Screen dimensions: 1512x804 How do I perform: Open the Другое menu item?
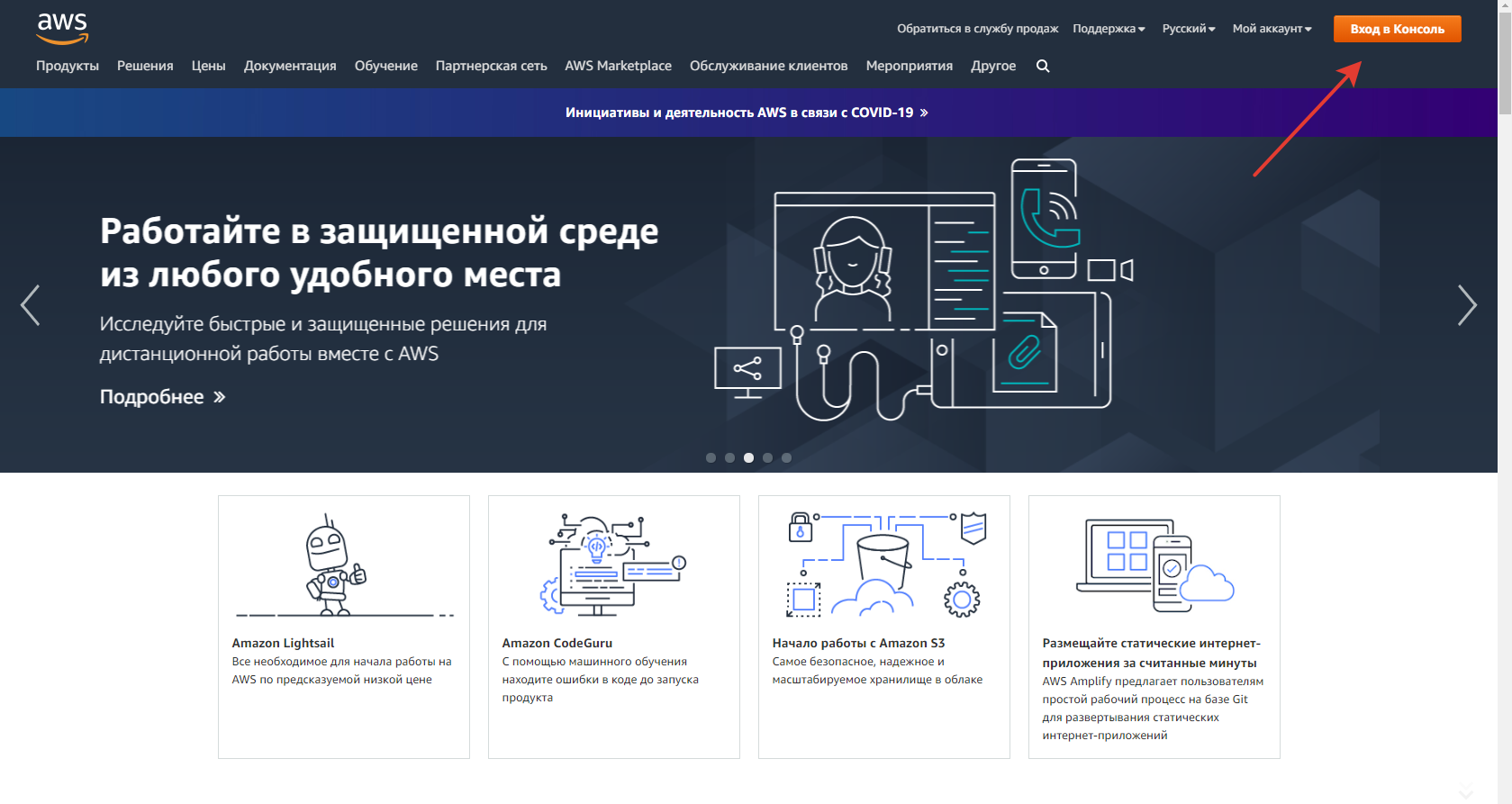993,66
